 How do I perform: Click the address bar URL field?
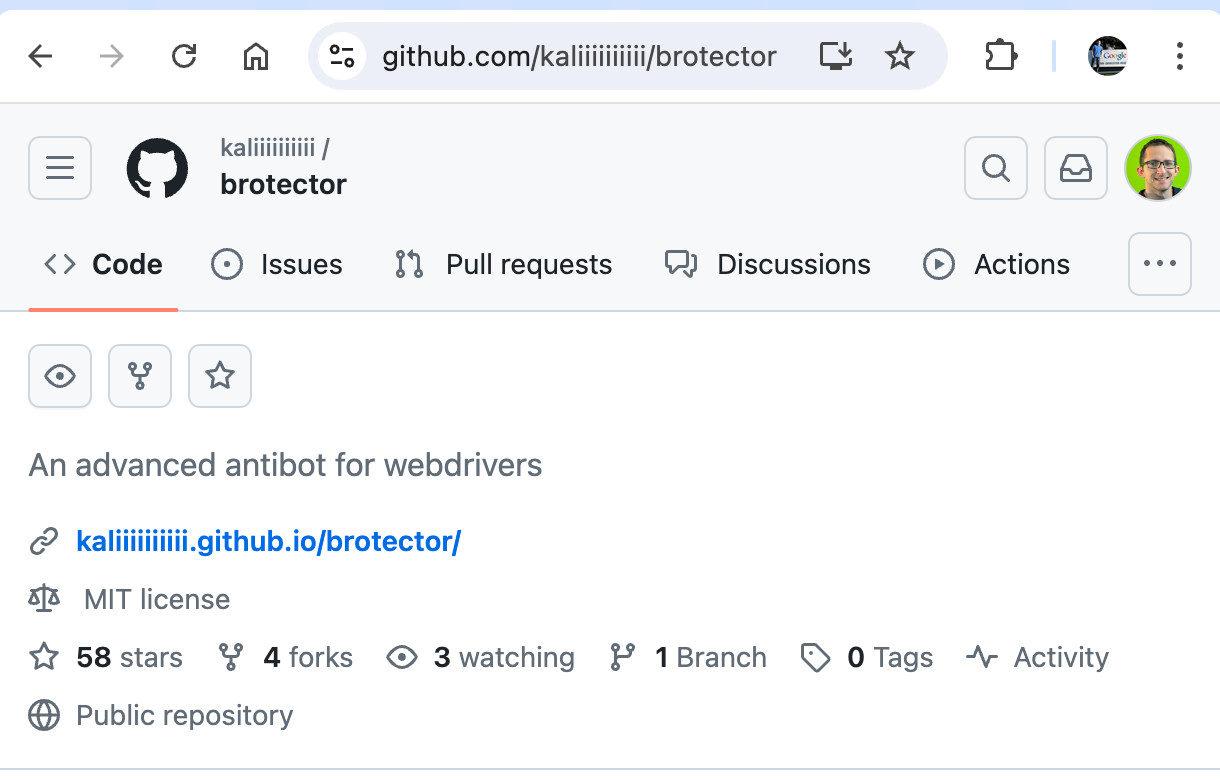tap(579, 56)
